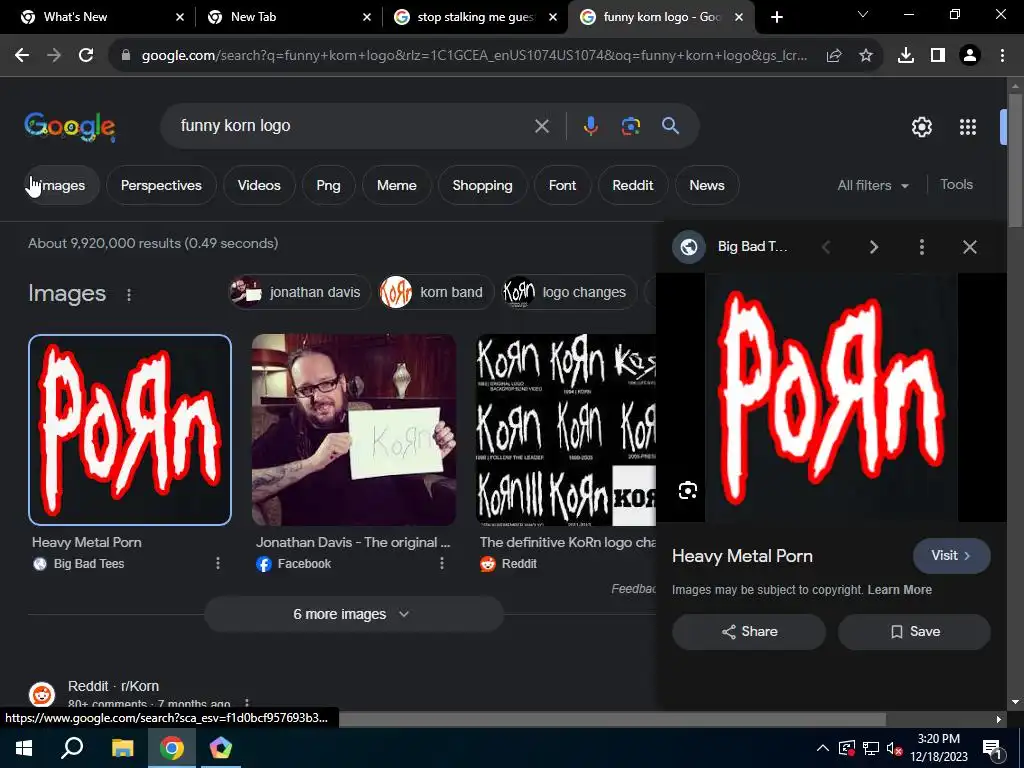Open Chrome downloads icon
This screenshot has width=1024, height=768.
click(906, 56)
